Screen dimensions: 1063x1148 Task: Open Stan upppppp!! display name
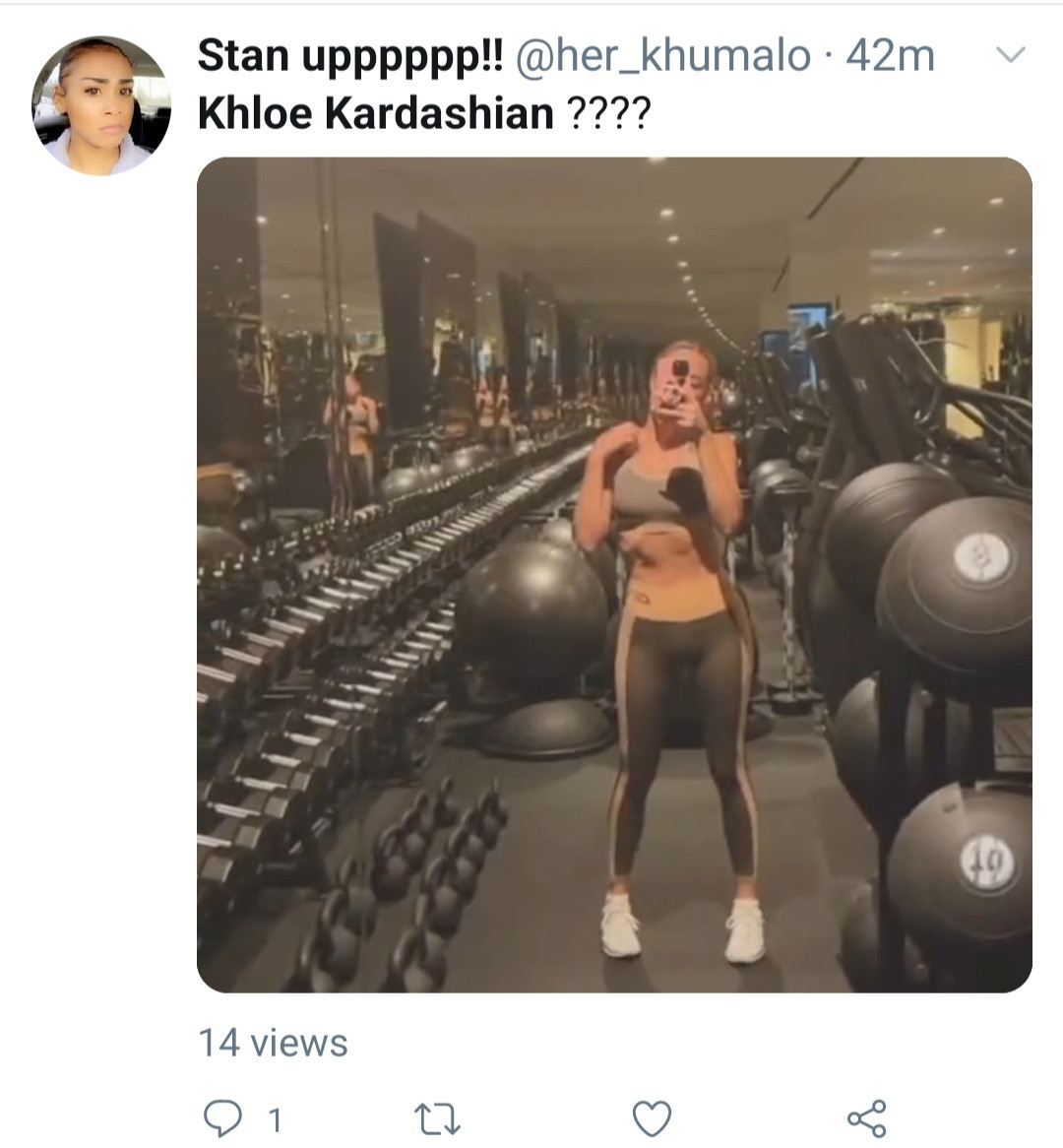(x=350, y=56)
